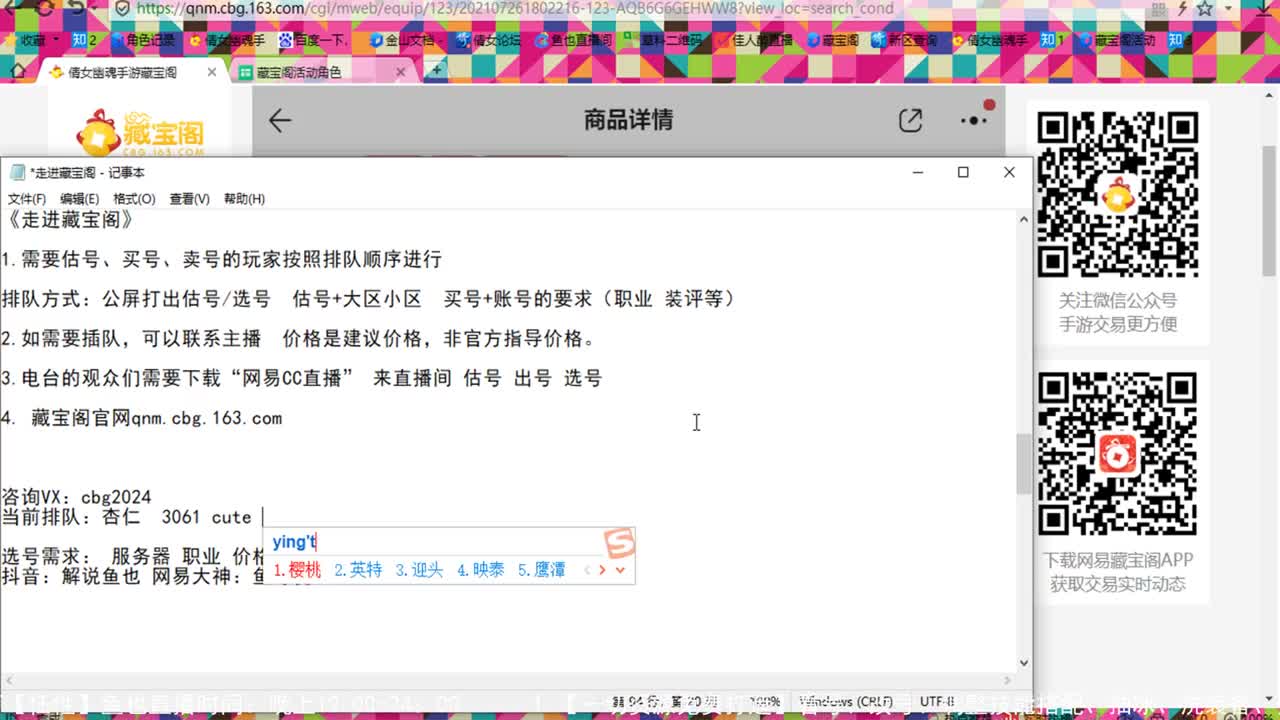The width and height of the screenshot is (1280, 720).
Task: Choose IME candidate 2.英特
Action: click(x=358, y=570)
